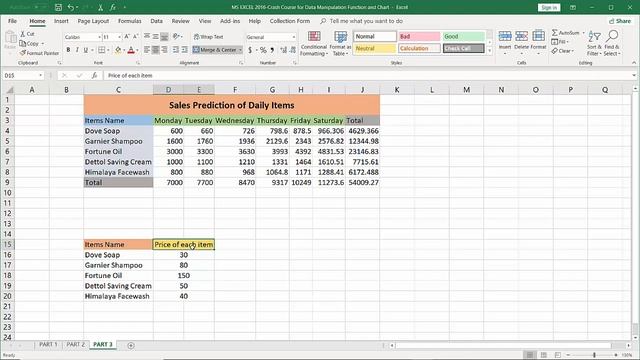Click the Cut scissors icon
The height and width of the screenshot is (360, 640).
23,34
